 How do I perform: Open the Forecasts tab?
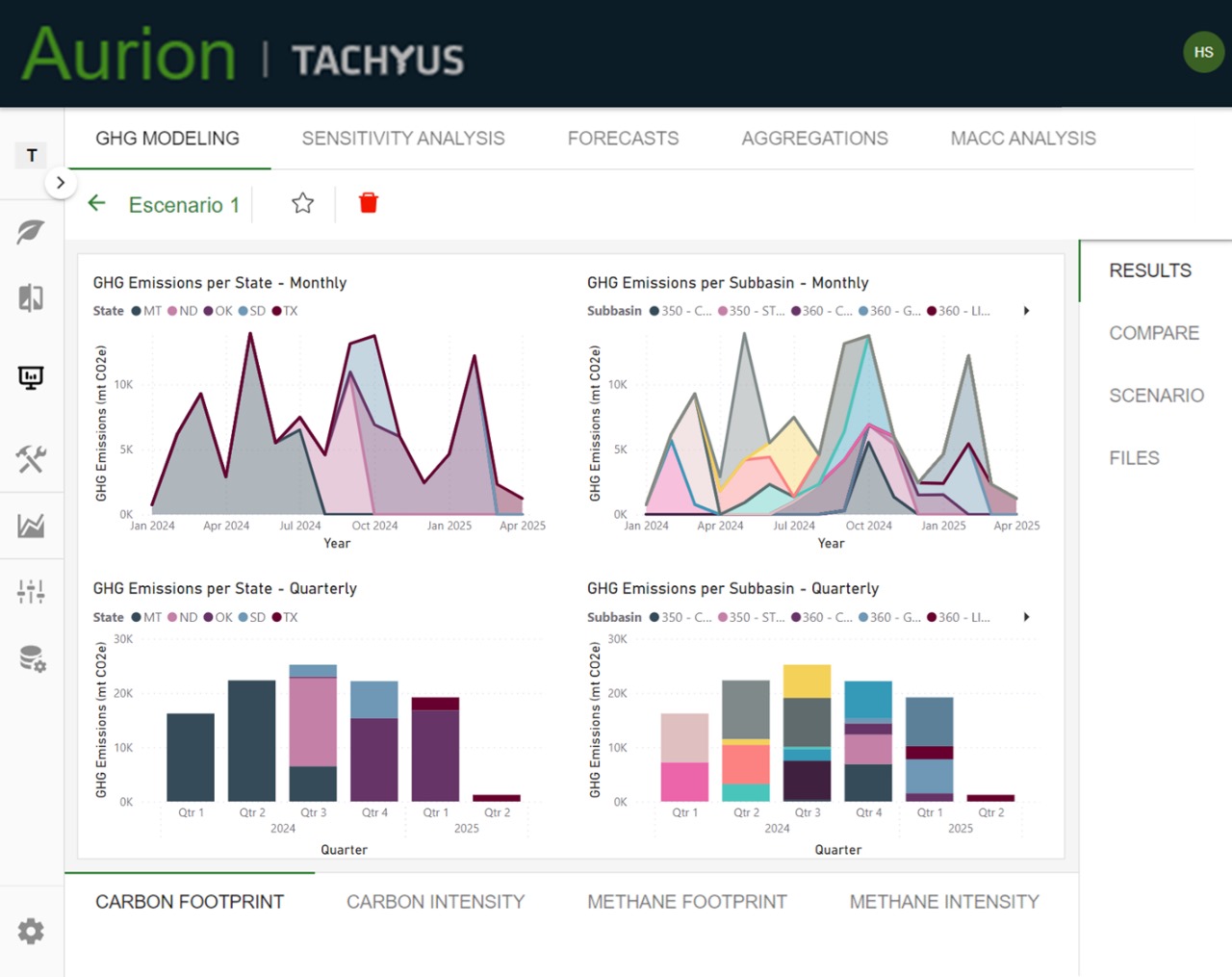[623, 139]
